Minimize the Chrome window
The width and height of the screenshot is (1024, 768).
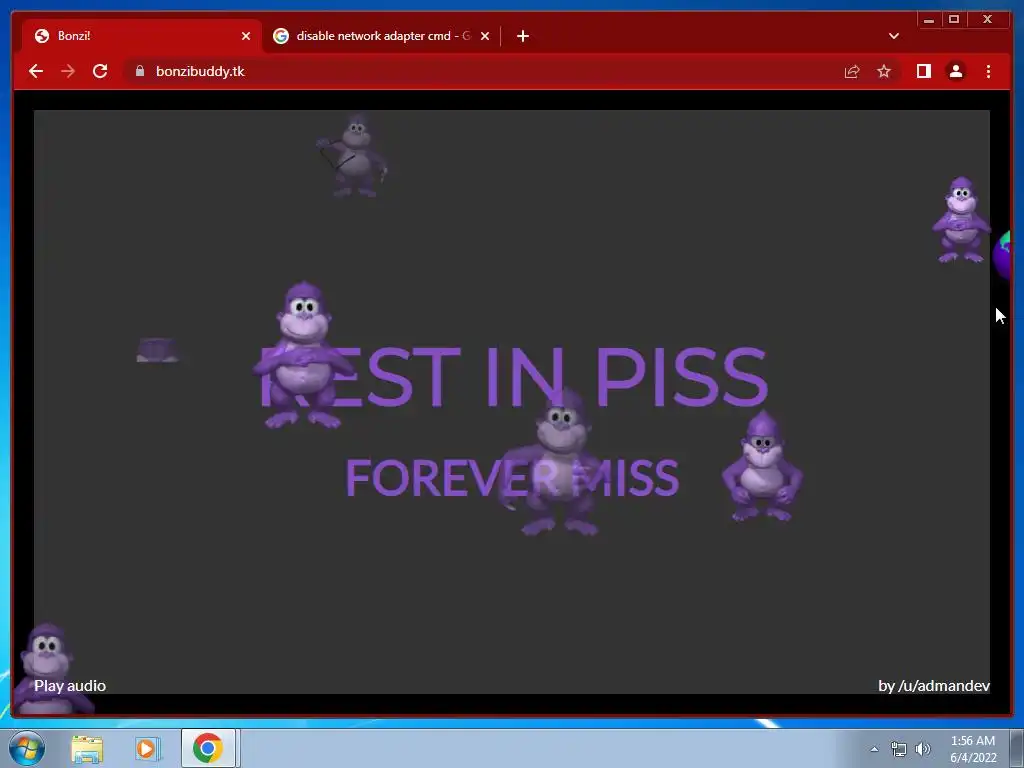(929, 20)
